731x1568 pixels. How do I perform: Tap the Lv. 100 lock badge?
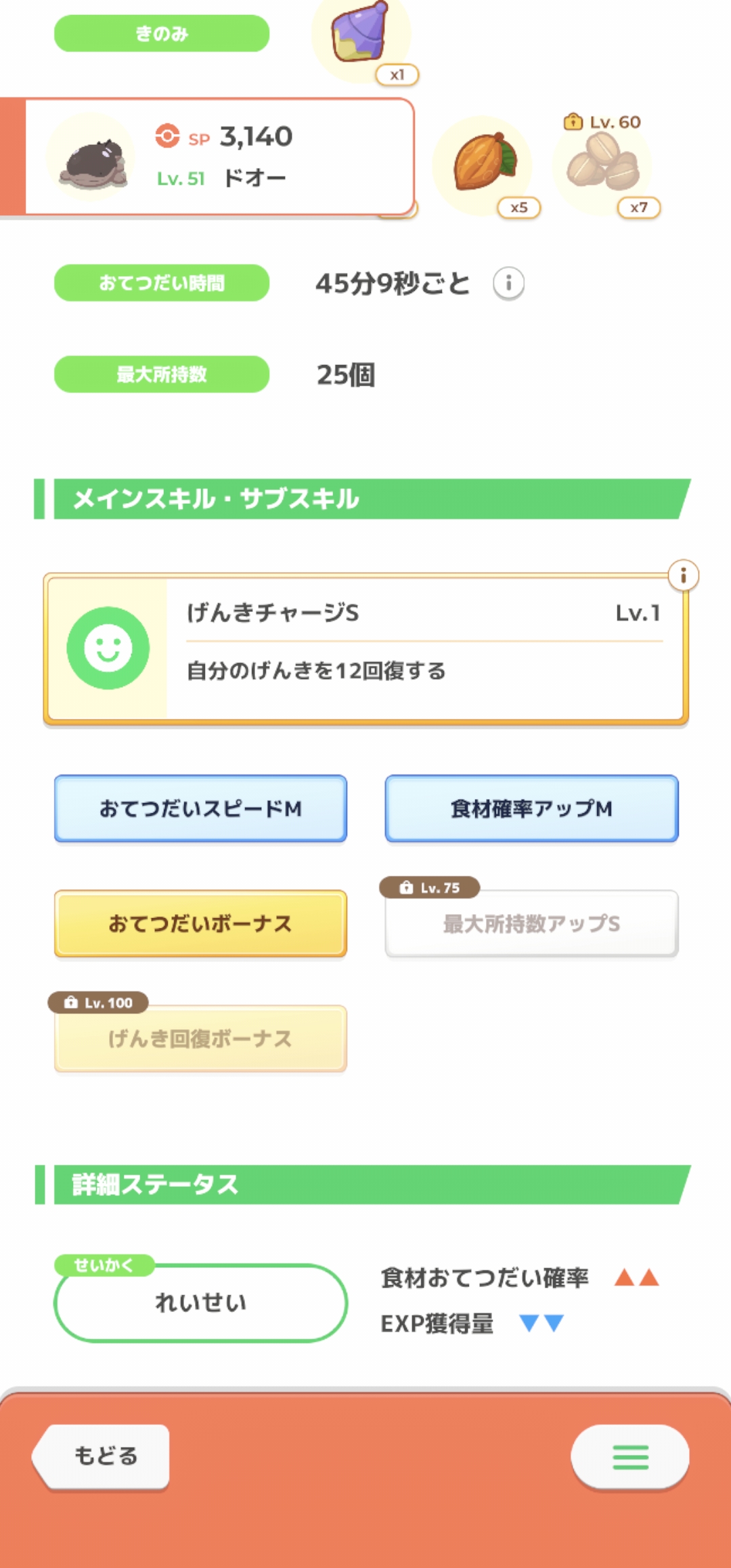click(98, 1003)
